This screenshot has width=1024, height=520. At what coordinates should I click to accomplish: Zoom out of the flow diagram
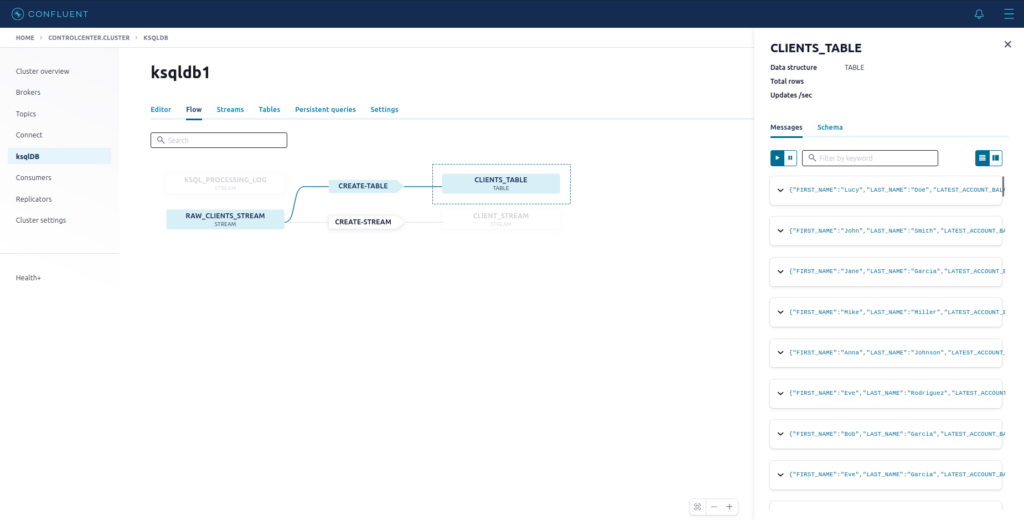(x=713, y=507)
